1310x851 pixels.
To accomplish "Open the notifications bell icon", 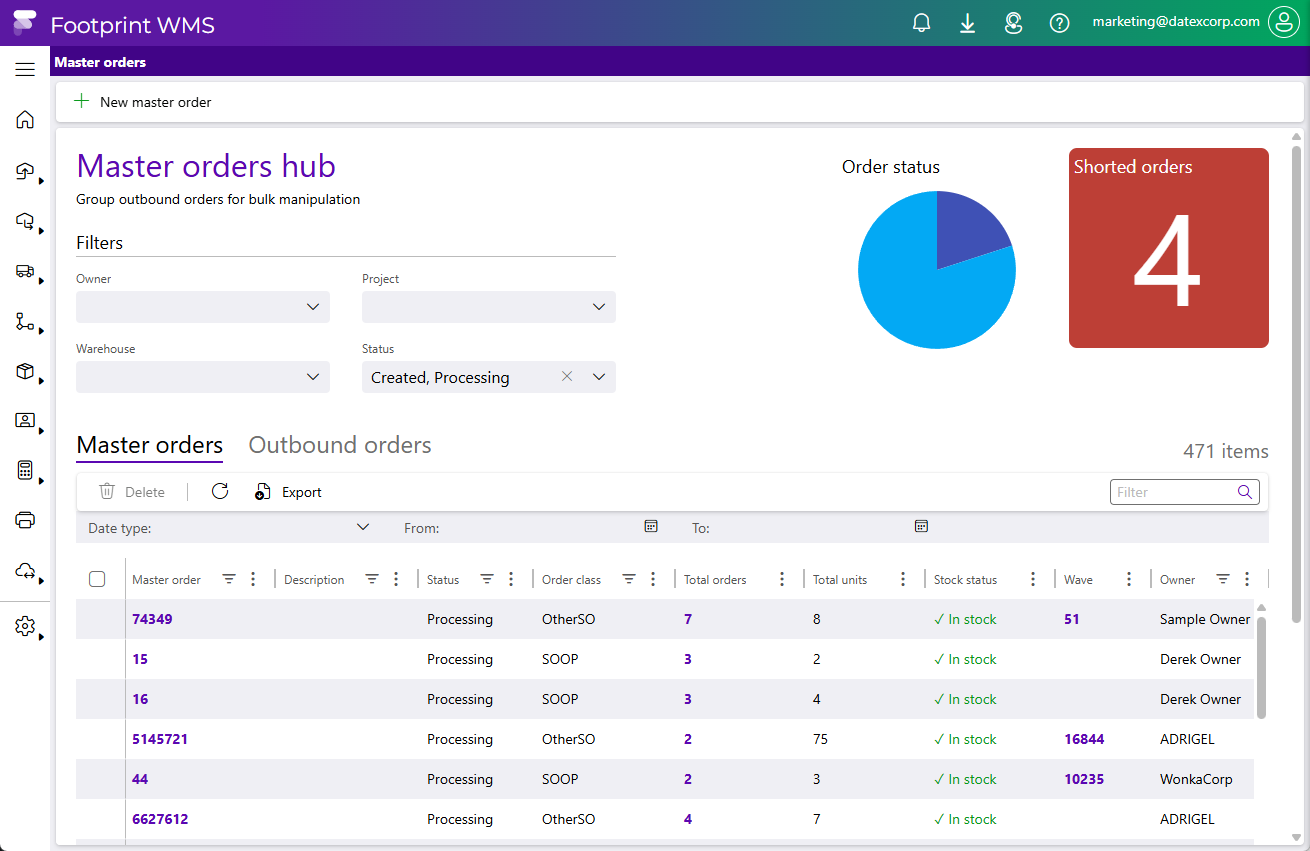I will tap(922, 23).
